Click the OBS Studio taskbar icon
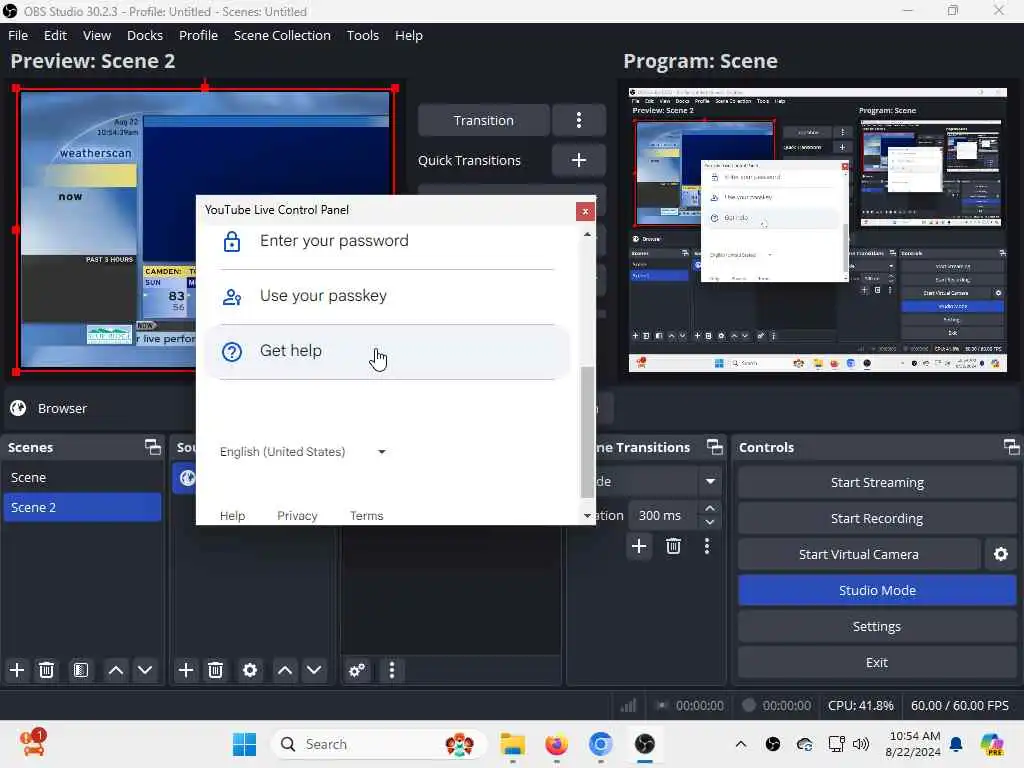The width and height of the screenshot is (1024, 768). pyautogui.click(x=645, y=744)
